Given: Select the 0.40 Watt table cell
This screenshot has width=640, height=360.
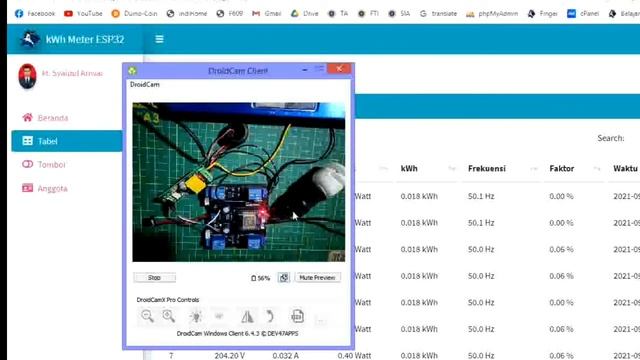Looking at the screenshot, I should coord(354,356).
